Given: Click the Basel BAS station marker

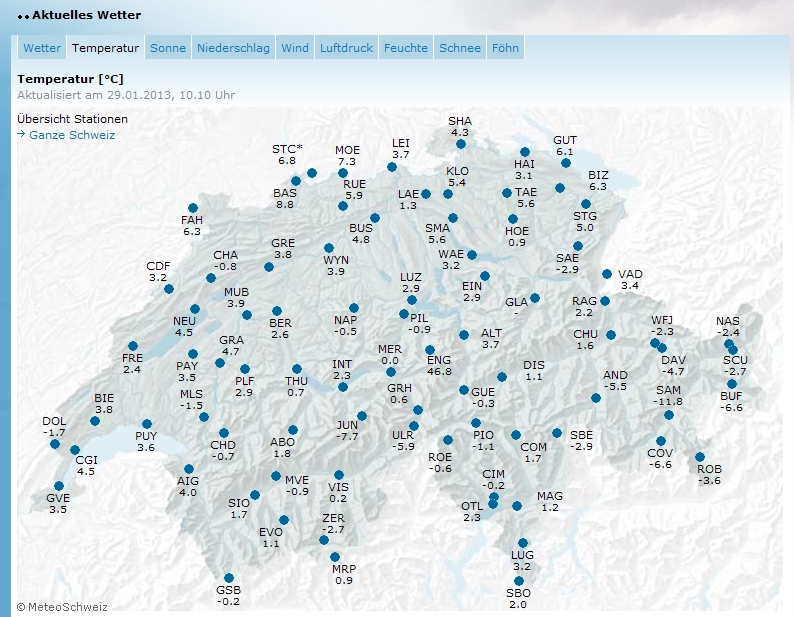Looking at the screenshot, I should click(x=295, y=181).
